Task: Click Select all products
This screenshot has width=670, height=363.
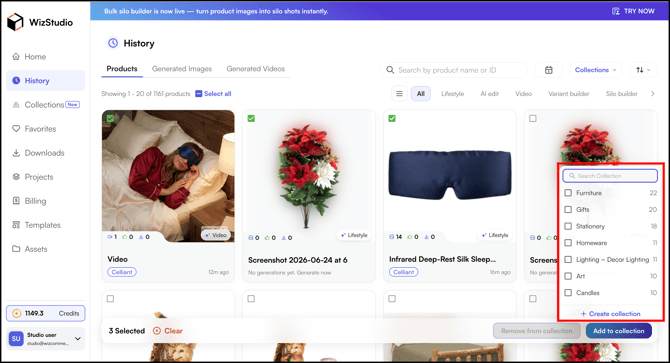Action: pos(213,94)
